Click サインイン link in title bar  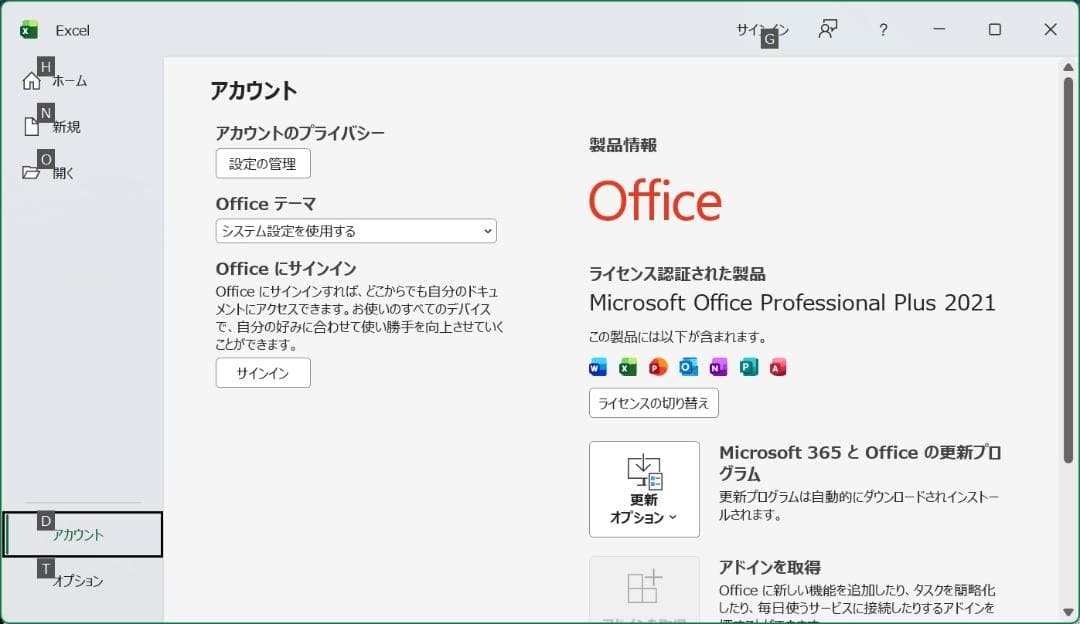[x=762, y=30]
